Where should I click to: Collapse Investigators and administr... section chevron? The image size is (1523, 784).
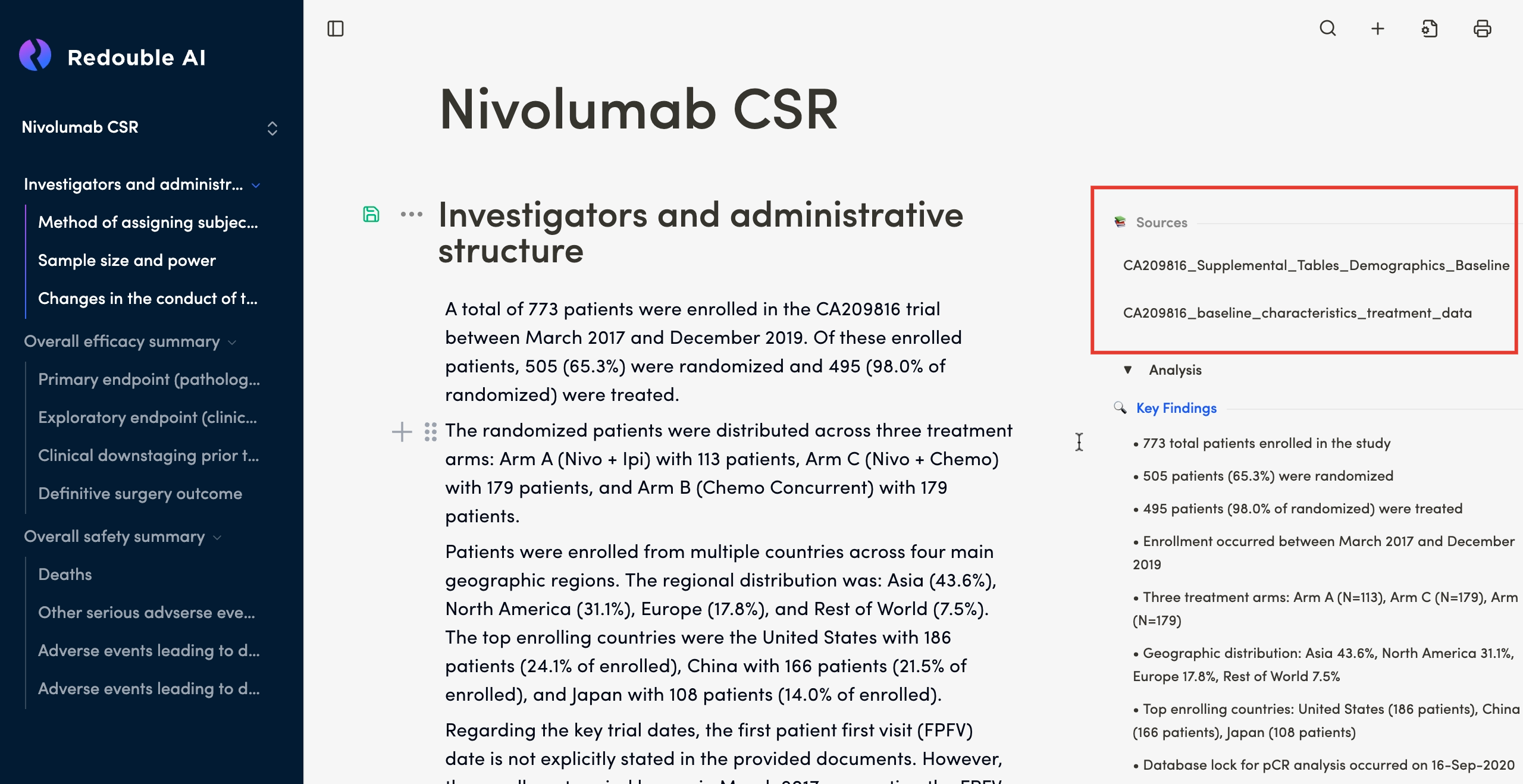(x=256, y=186)
